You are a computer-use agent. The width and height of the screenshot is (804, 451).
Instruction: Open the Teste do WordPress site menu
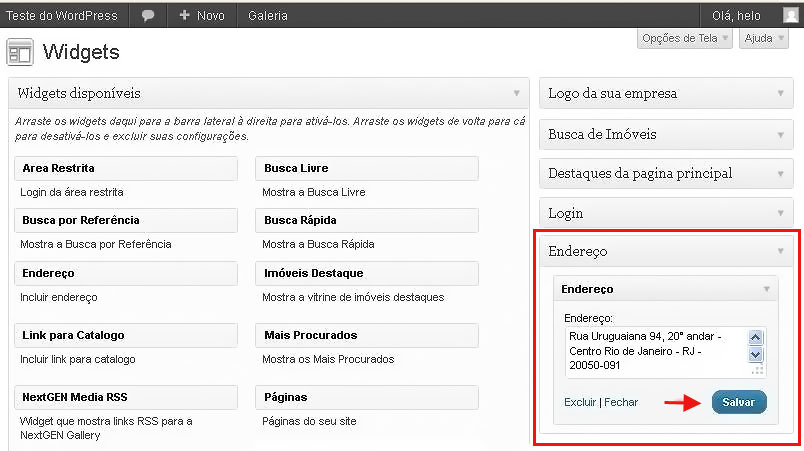[x=62, y=15]
